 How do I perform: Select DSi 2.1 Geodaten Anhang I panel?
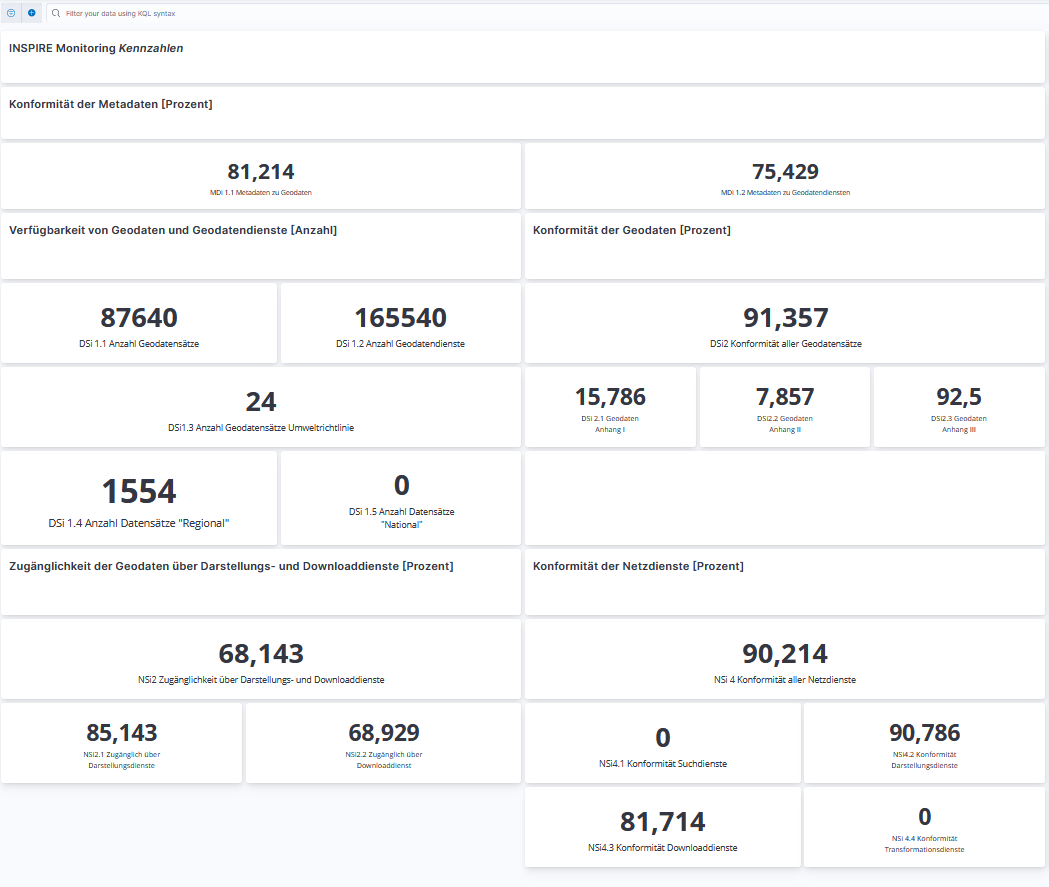coord(610,398)
